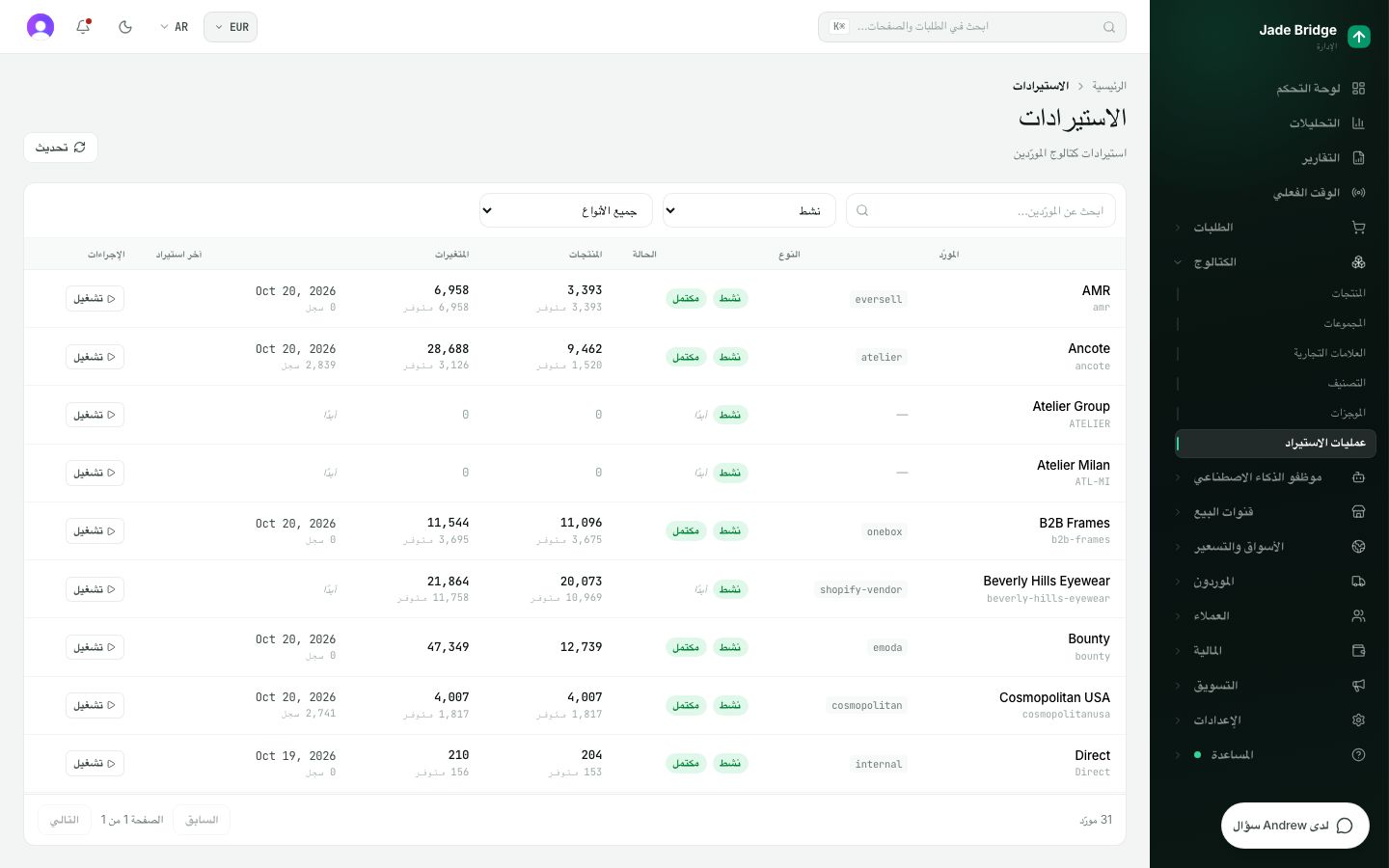The image size is (1389, 868).
Task: Click the السابق previous page button
Action: pos(202,820)
